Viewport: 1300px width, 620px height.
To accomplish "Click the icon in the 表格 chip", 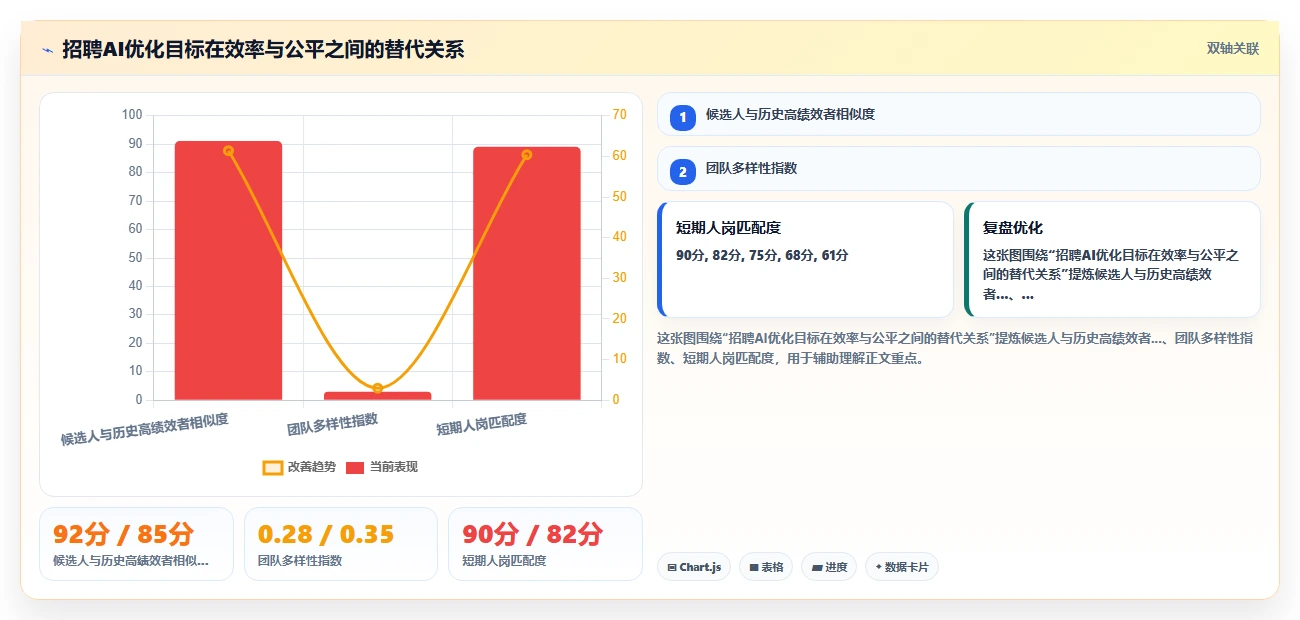I will coord(754,567).
